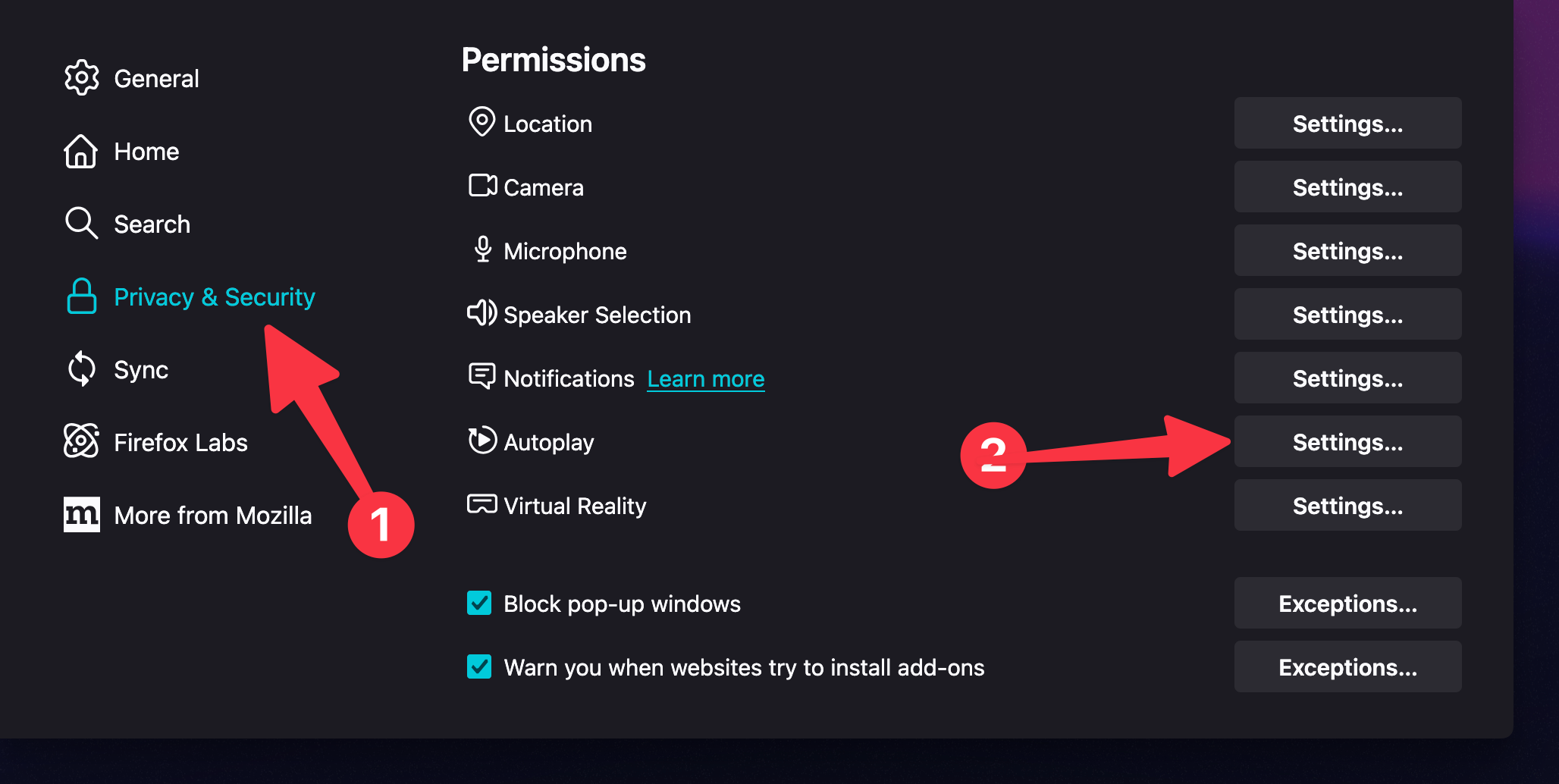This screenshot has height=784, width=1559.
Task: Uncheck Block pop-up windows checkbox
Action: pos(479,604)
